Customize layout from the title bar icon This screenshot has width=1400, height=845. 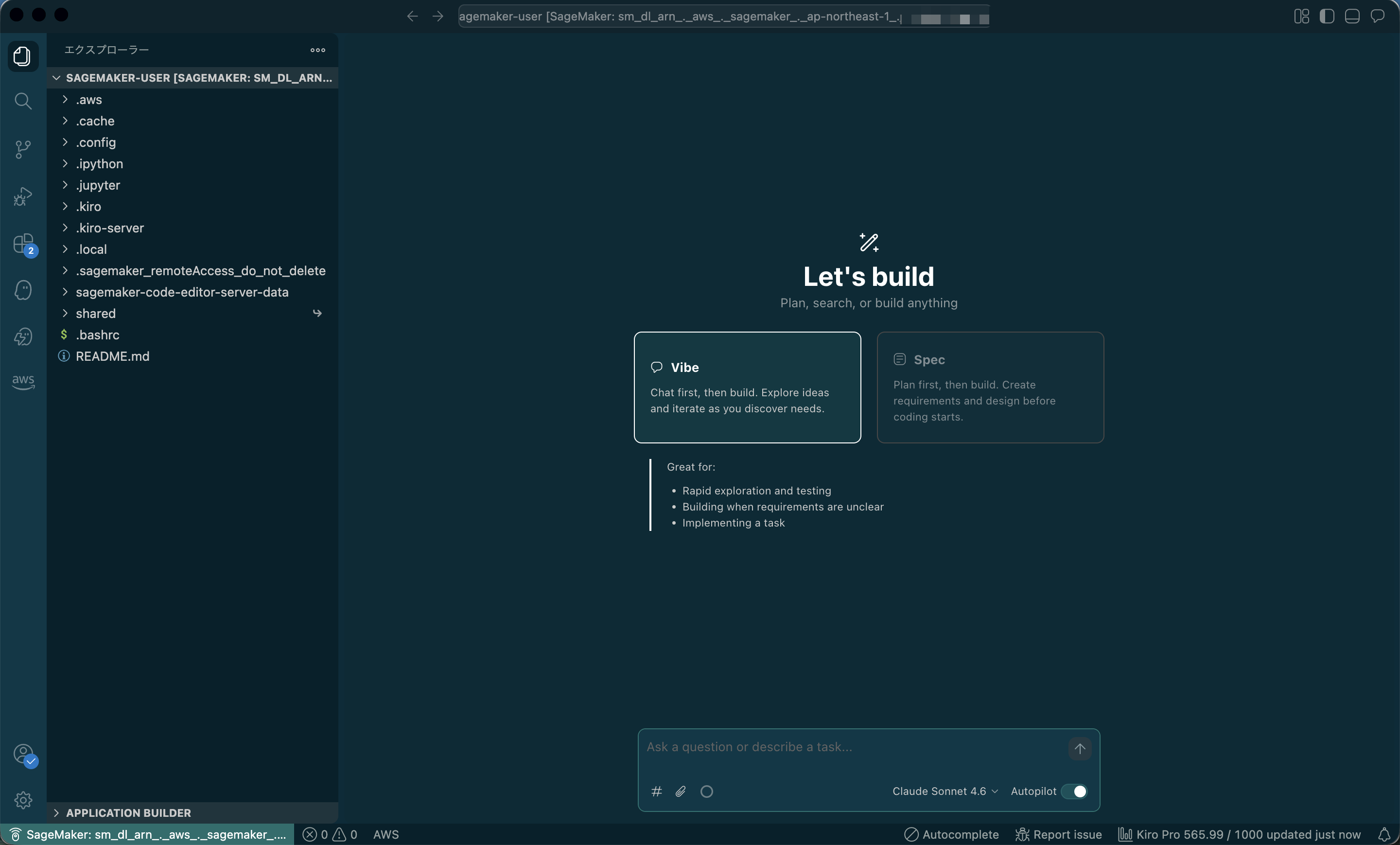click(x=1302, y=17)
